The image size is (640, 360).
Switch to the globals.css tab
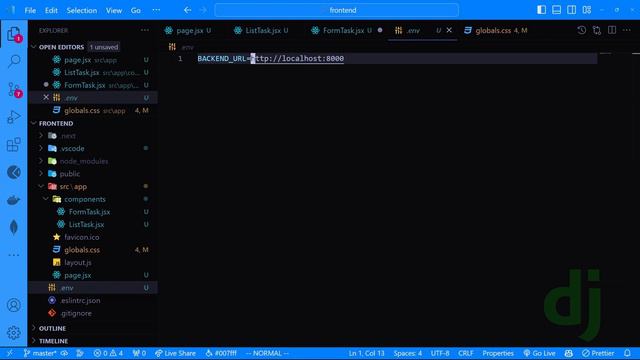click(496, 31)
